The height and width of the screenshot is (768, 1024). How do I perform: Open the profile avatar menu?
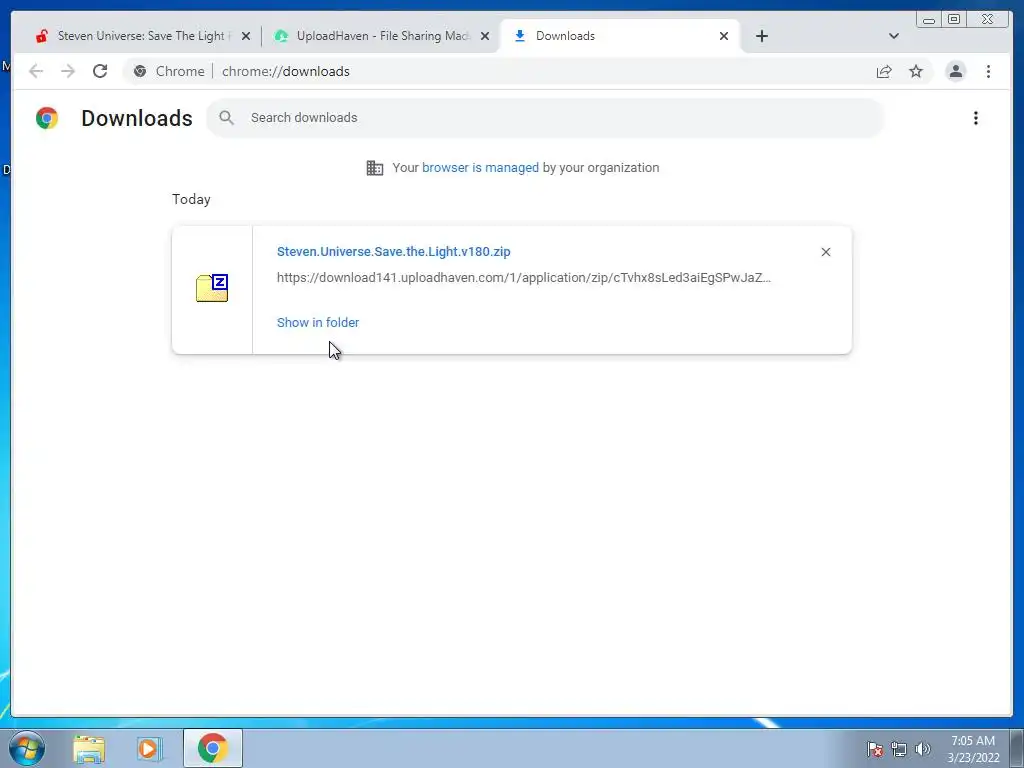pyautogui.click(x=955, y=71)
